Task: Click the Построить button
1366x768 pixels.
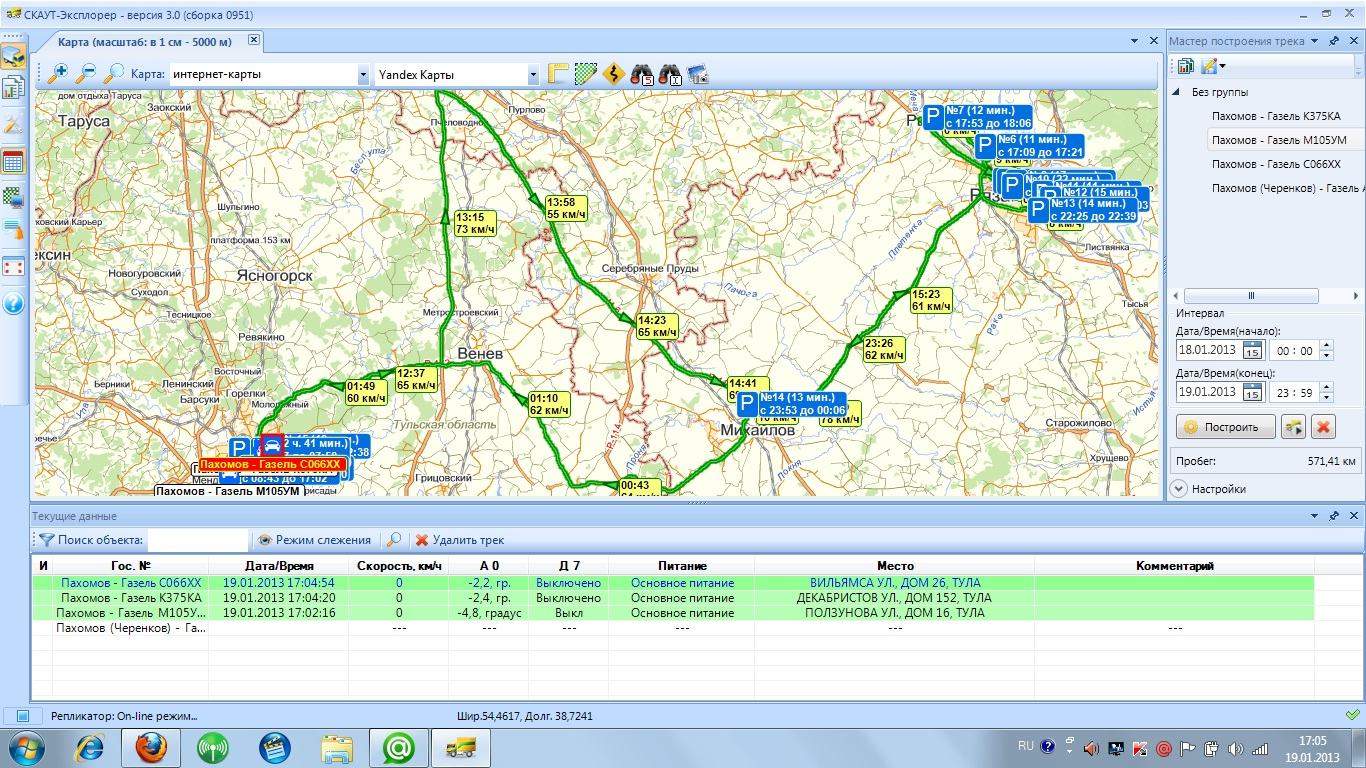Action: coord(1225,427)
